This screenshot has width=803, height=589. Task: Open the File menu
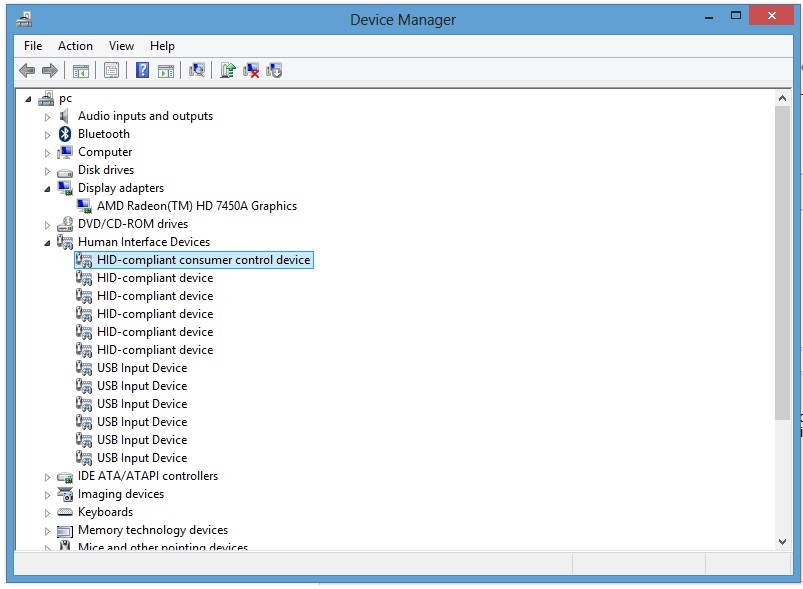(33, 46)
